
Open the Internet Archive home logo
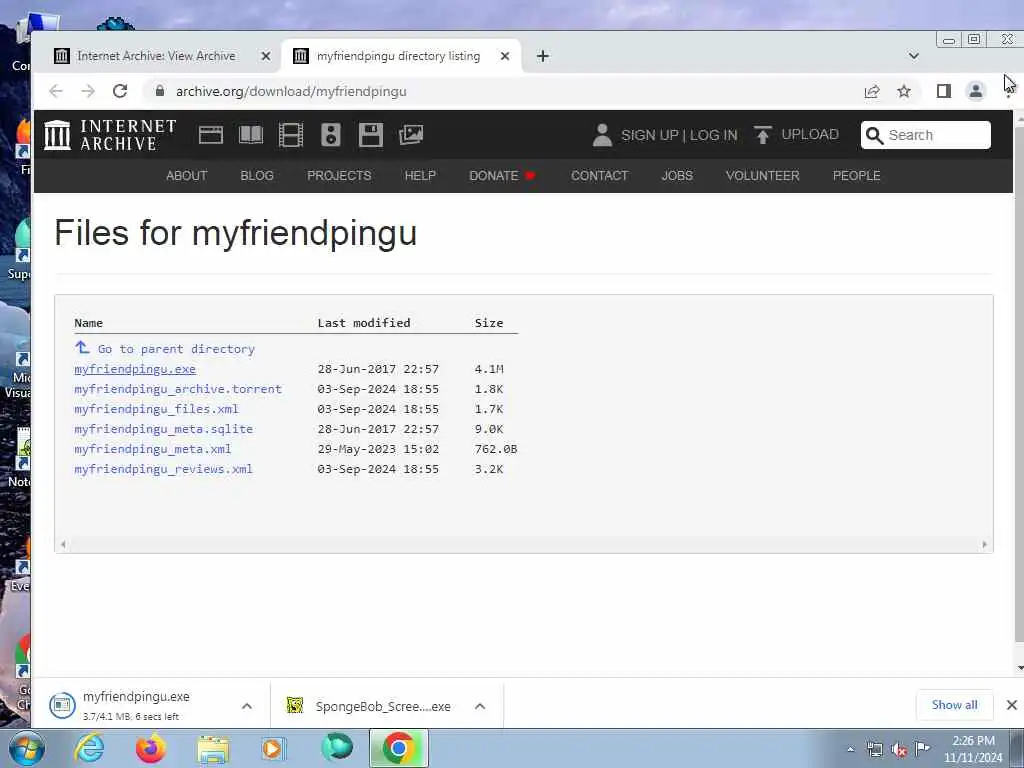coord(110,135)
